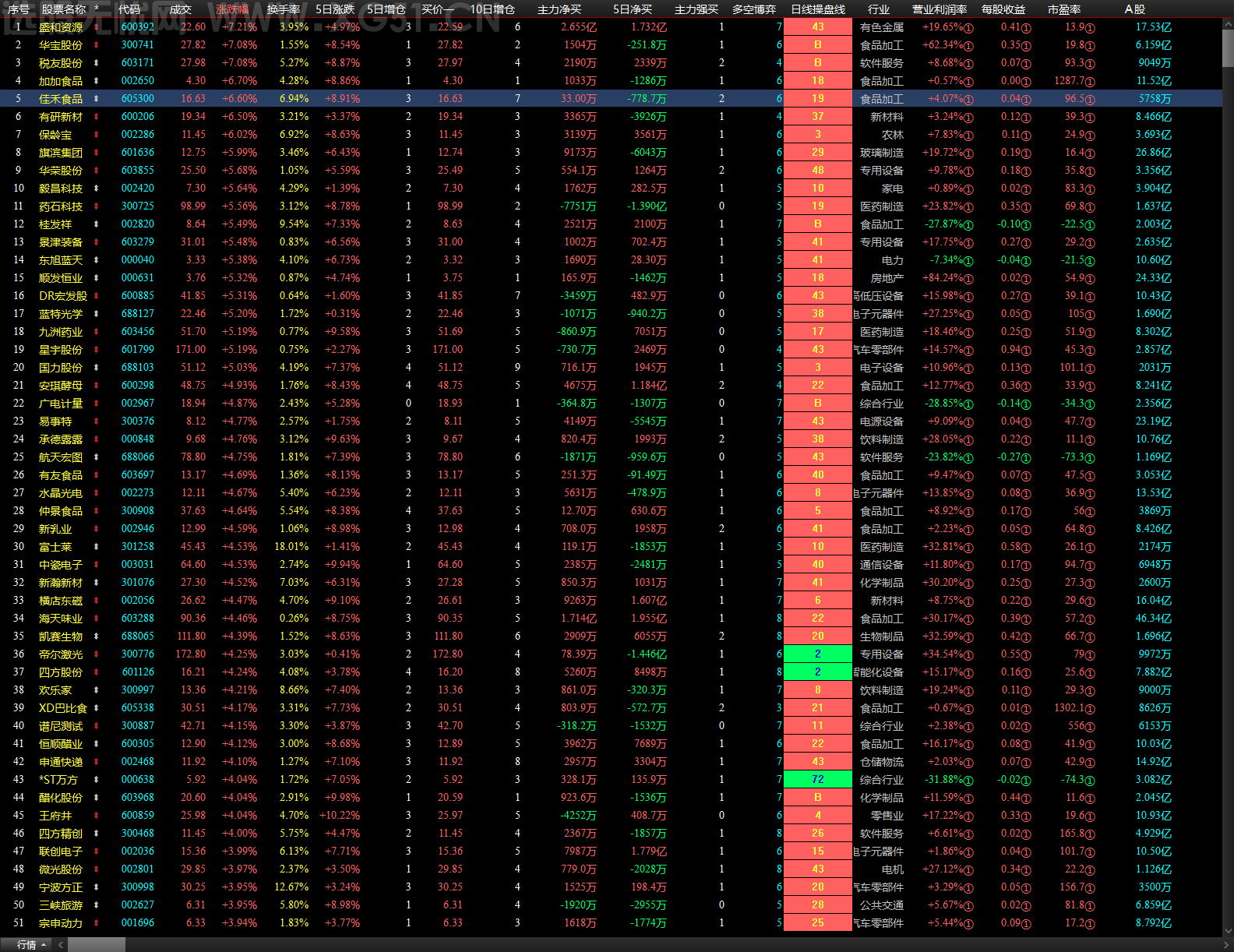
Task: Sort by the 涨跌幅 column header
Action: coord(232,9)
